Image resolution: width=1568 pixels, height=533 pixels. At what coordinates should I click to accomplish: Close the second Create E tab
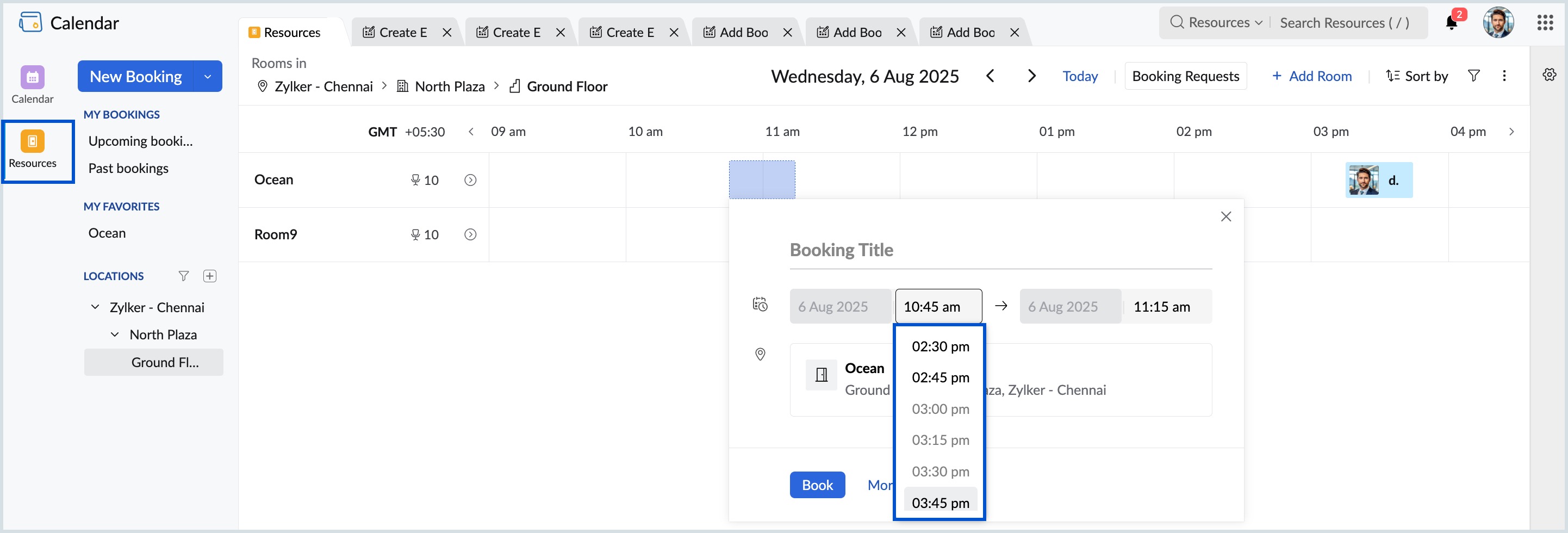(x=561, y=32)
